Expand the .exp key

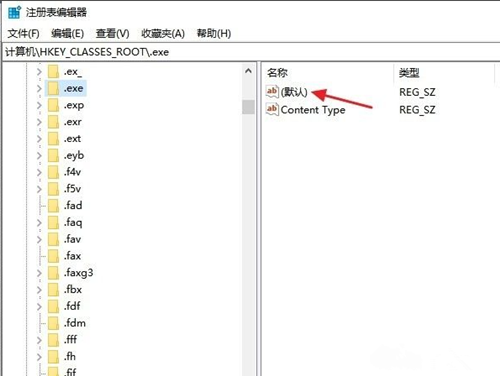(39, 105)
